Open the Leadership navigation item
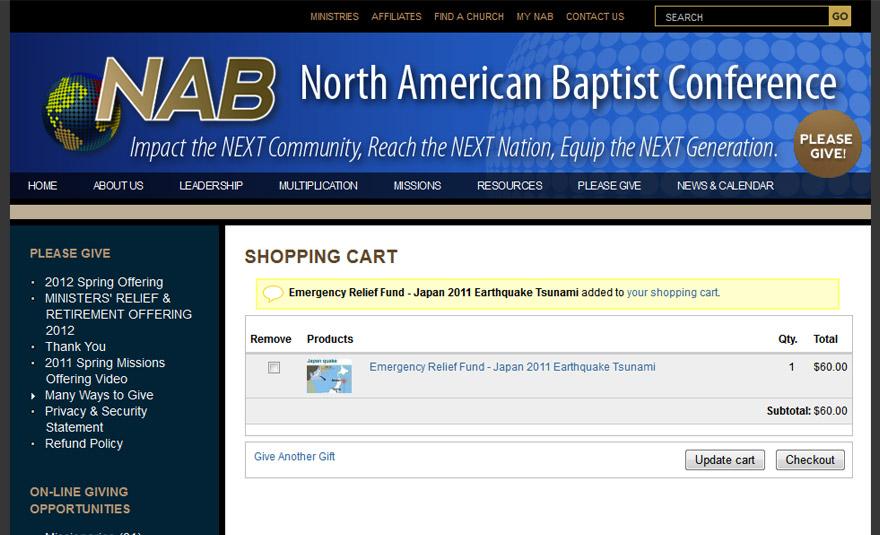 [x=211, y=186]
